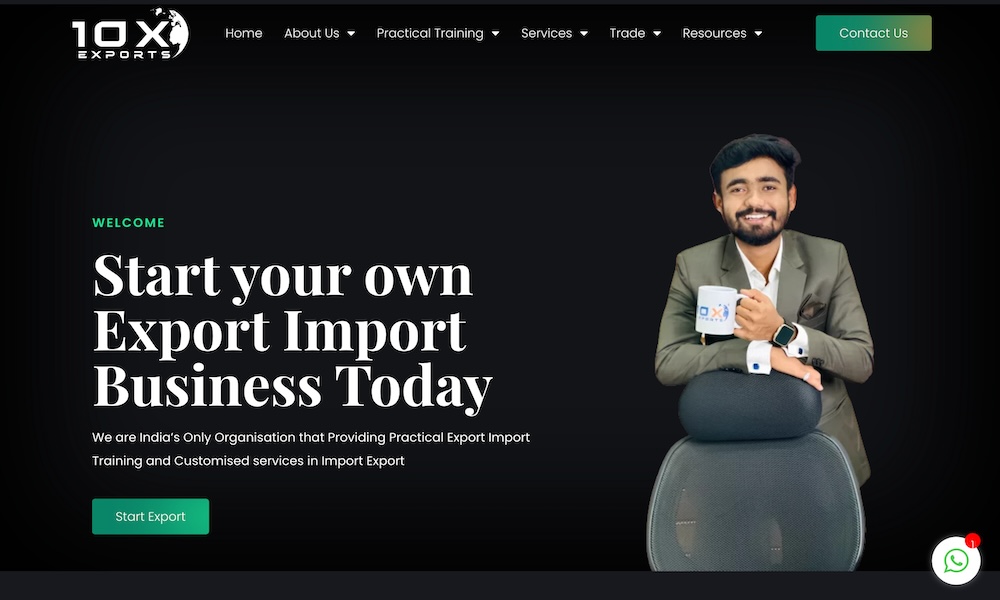Open the WhatsApp chat bubble
The width and height of the screenshot is (1000, 600).
[956, 560]
